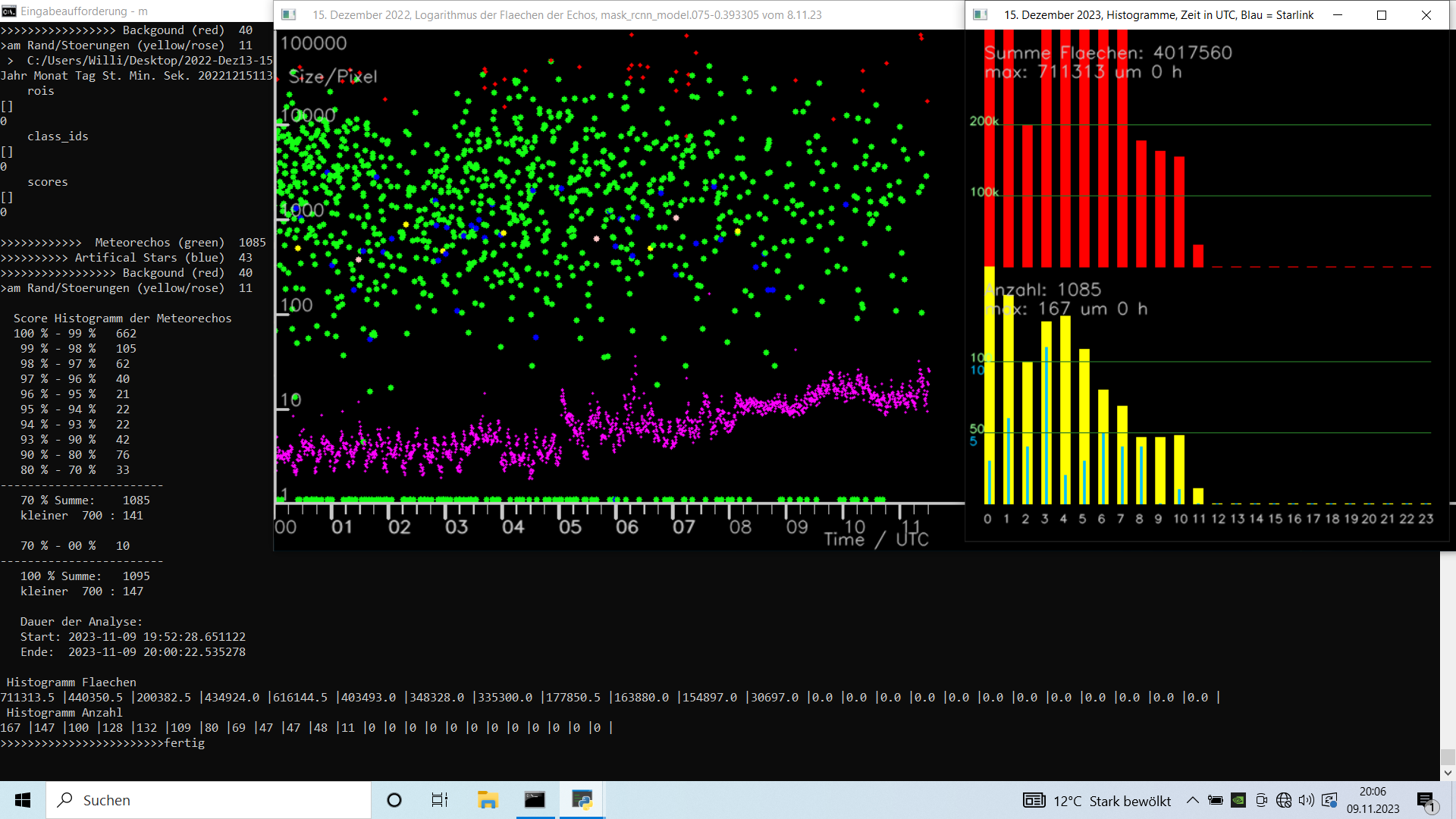Click the '12°C Stark bewölkt' weather text
The width and height of the screenshot is (1456, 819).
pos(1112,801)
